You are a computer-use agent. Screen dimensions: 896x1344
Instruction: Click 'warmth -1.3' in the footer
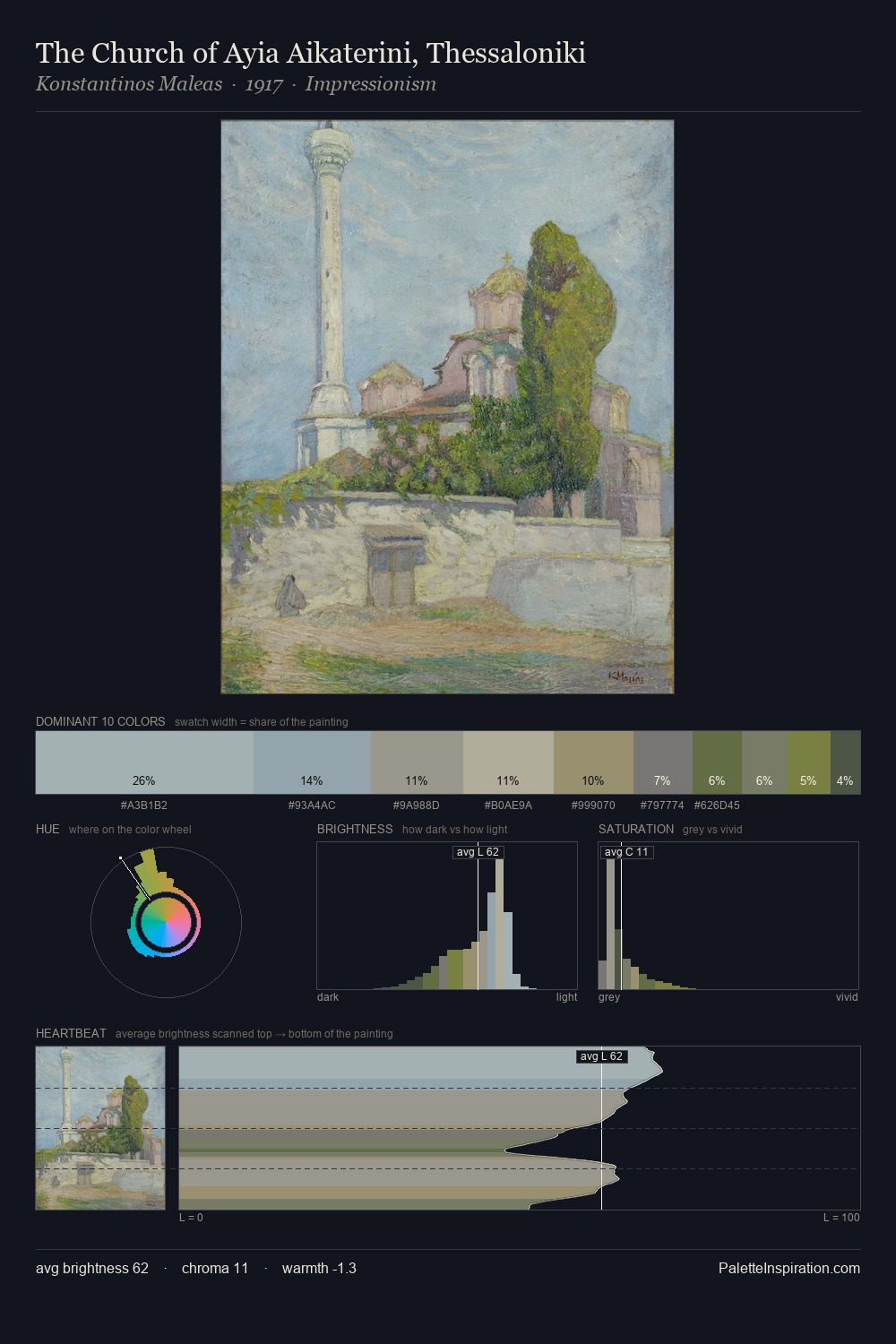pos(319,1268)
